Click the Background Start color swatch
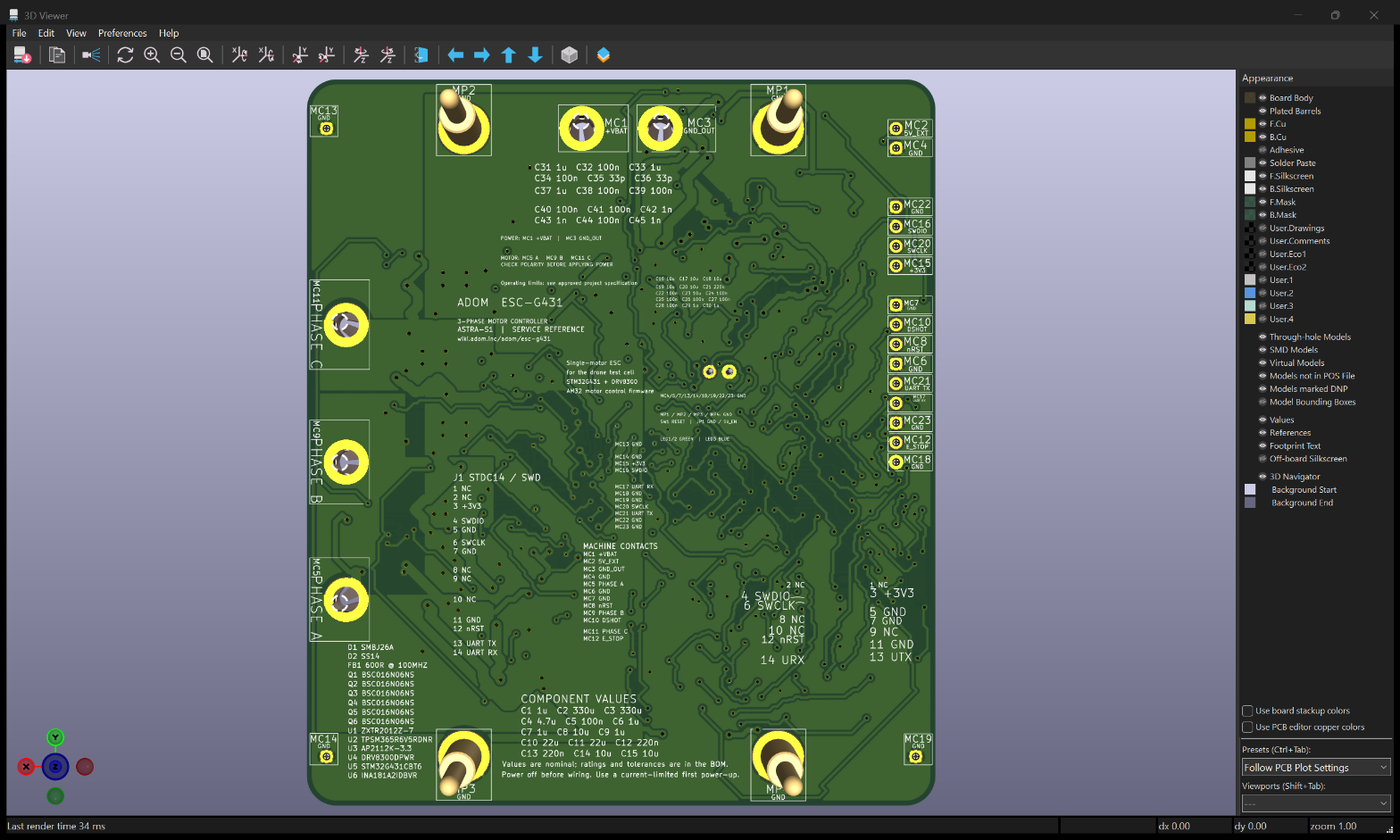The width and height of the screenshot is (1400, 840). [1250, 490]
